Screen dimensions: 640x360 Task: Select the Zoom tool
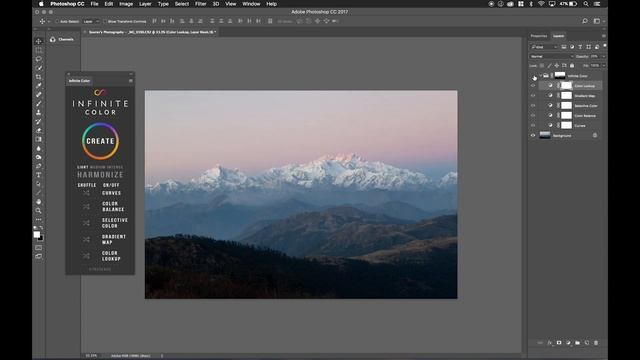tap(39, 211)
